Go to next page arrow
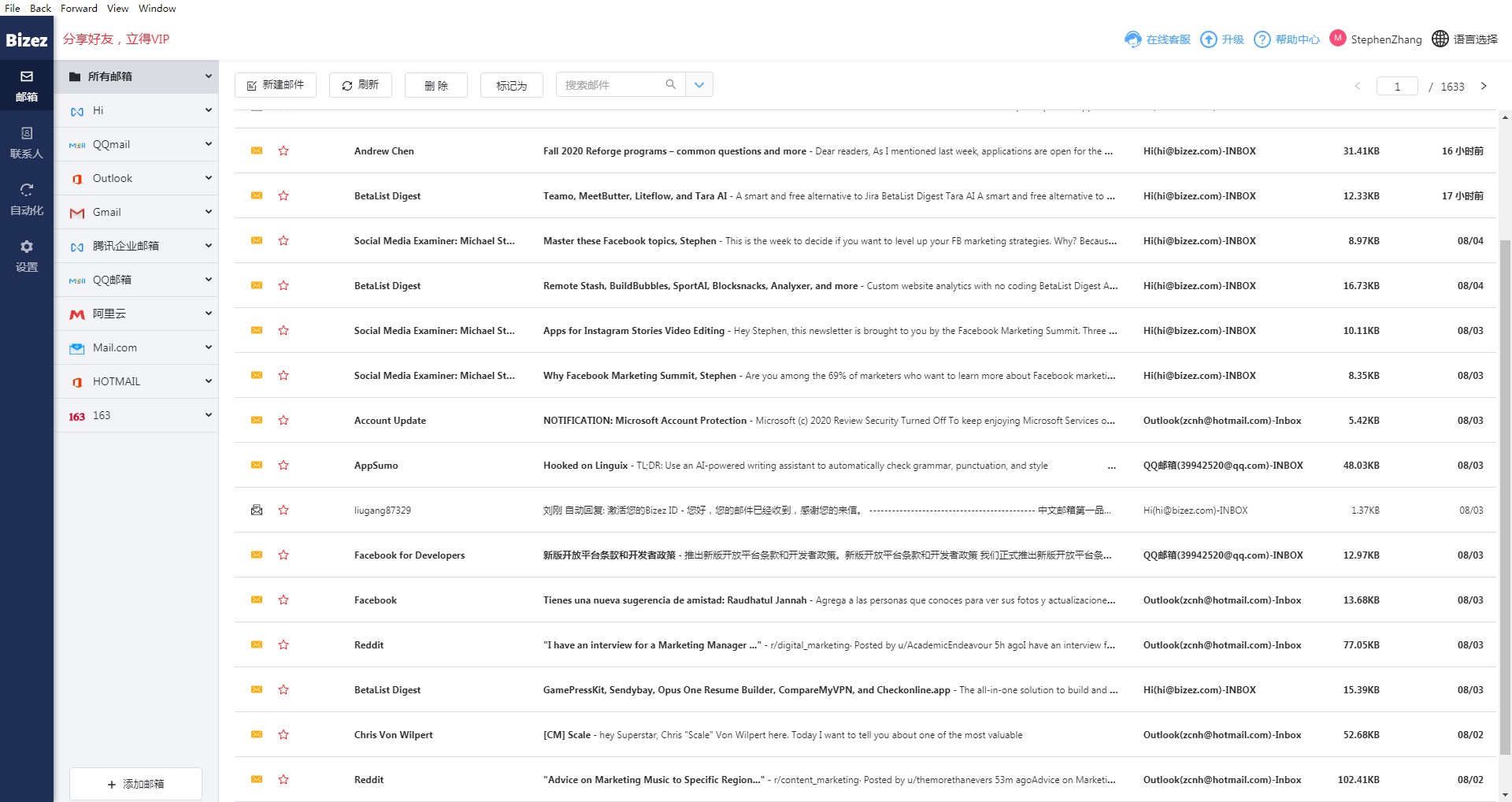 1484,86
